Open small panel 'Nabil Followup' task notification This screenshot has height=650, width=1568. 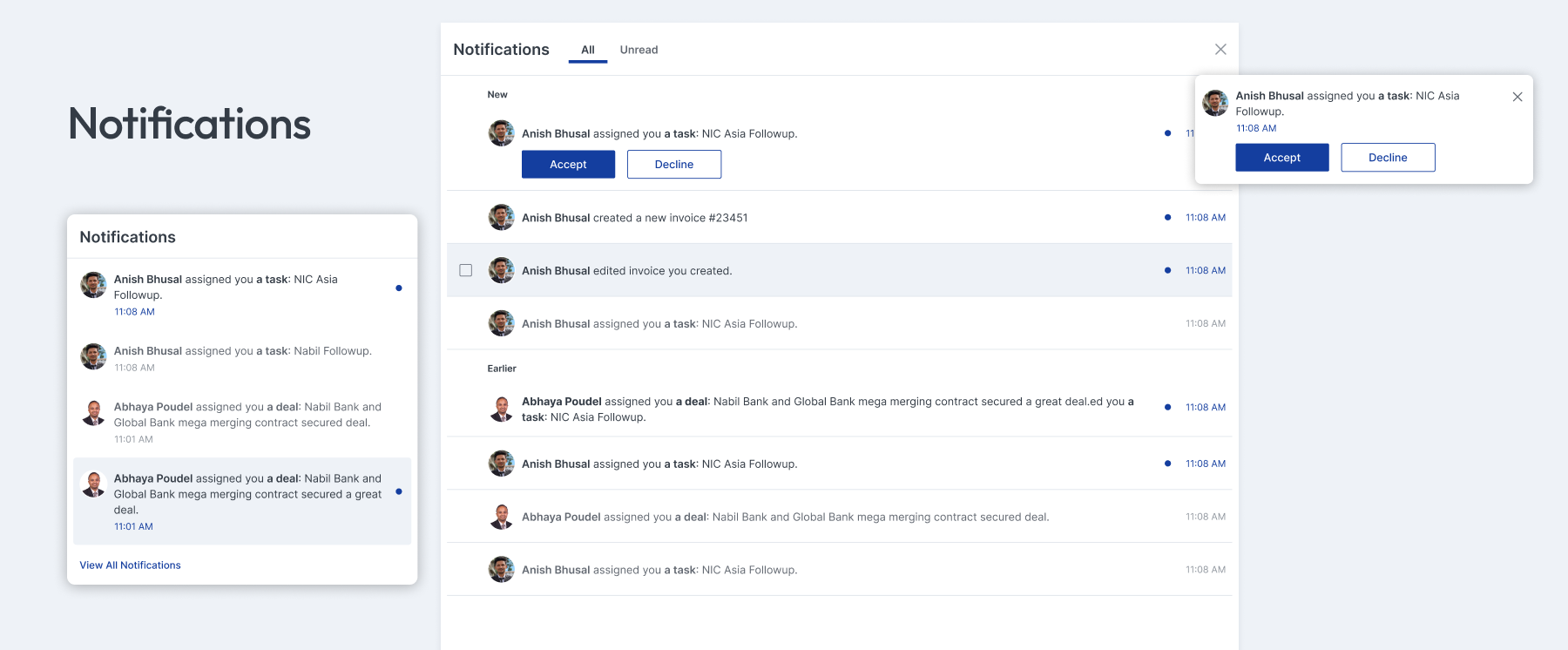[x=242, y=359]
